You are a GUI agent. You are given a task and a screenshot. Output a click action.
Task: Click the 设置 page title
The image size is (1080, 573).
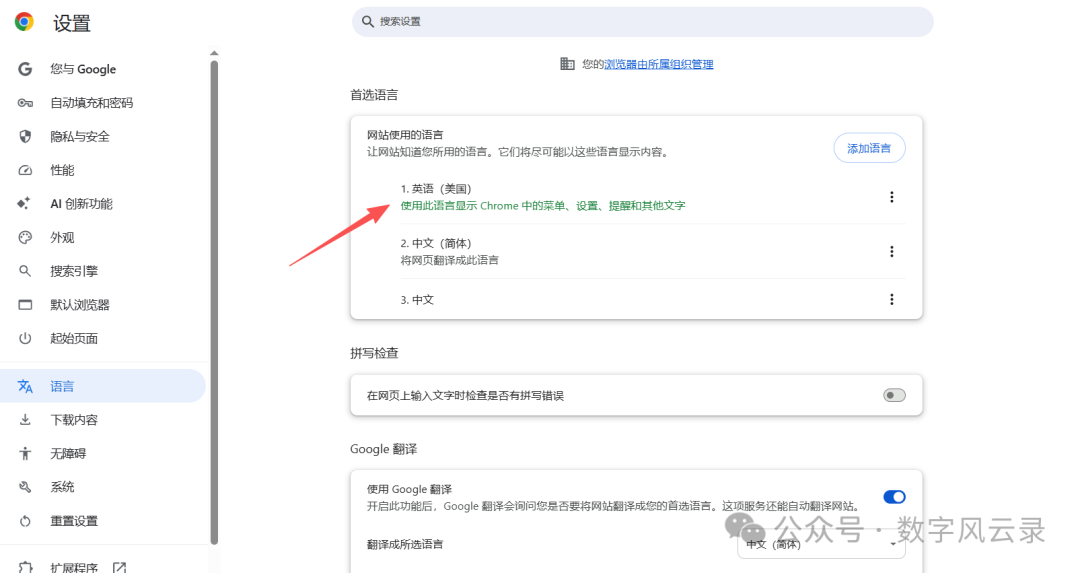72,23
